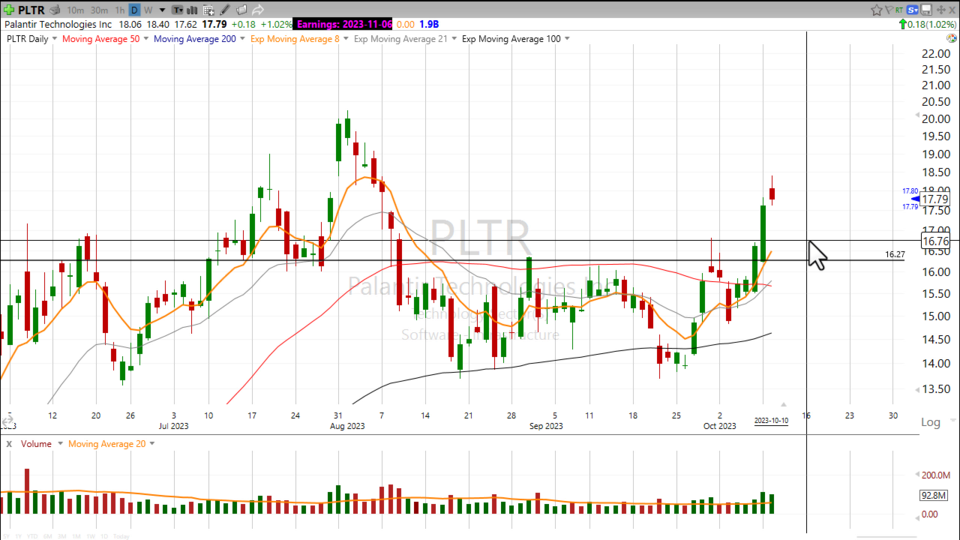Click the 5Y range shortcut
Image resolution: width=960 pixels, height=540 pixels.
pos(6,536)
